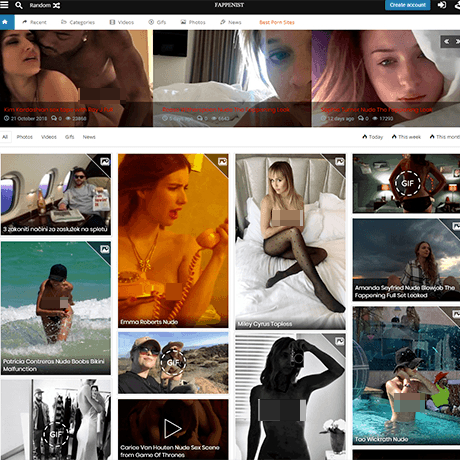Click the login arrow icon
The image size is (460, 460).
(x=442, y=5)
